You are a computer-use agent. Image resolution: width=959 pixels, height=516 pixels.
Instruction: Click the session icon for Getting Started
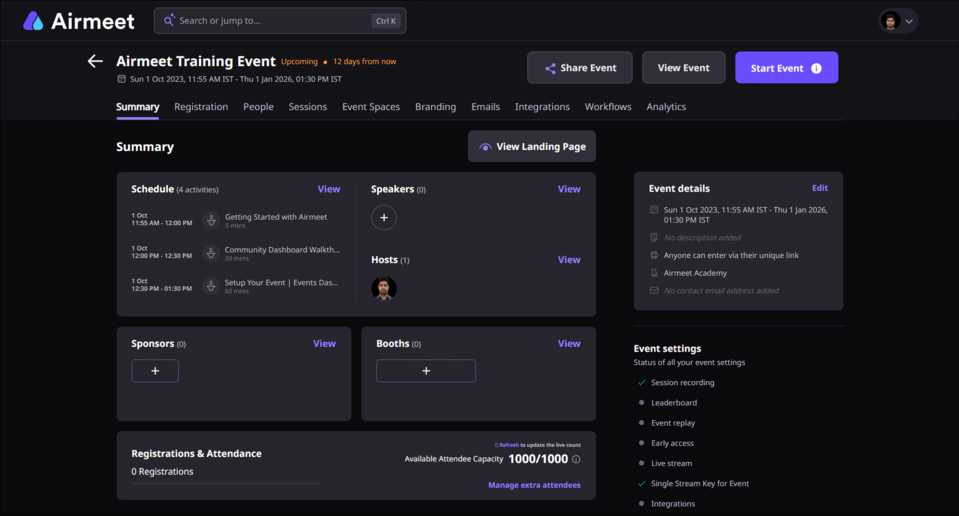coord(211,220)
